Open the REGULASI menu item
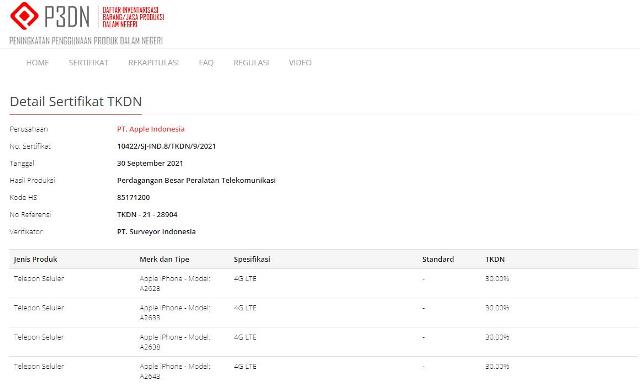The height and width of the screenshot is (389, 640). pyautogui.click(x=251, y=62)
